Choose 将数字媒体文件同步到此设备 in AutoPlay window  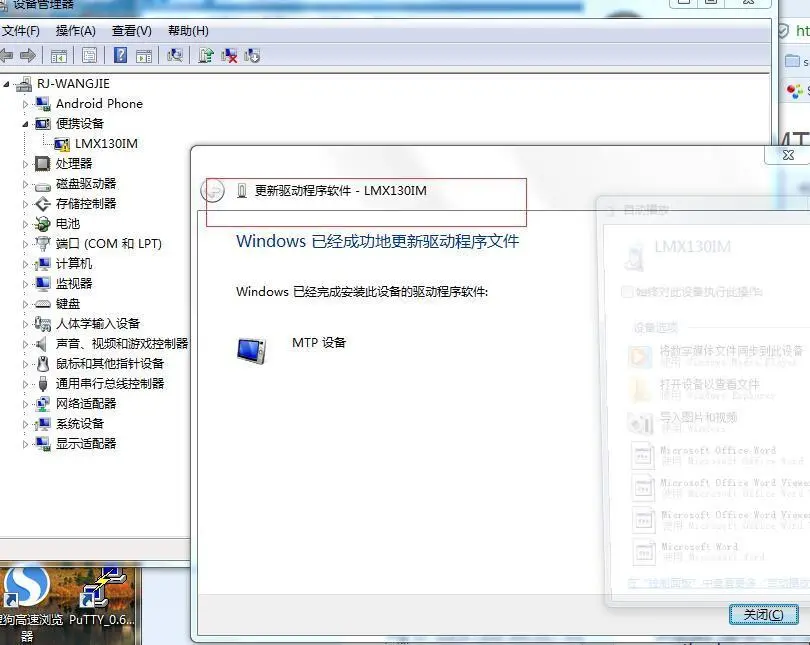click(716, 356)
